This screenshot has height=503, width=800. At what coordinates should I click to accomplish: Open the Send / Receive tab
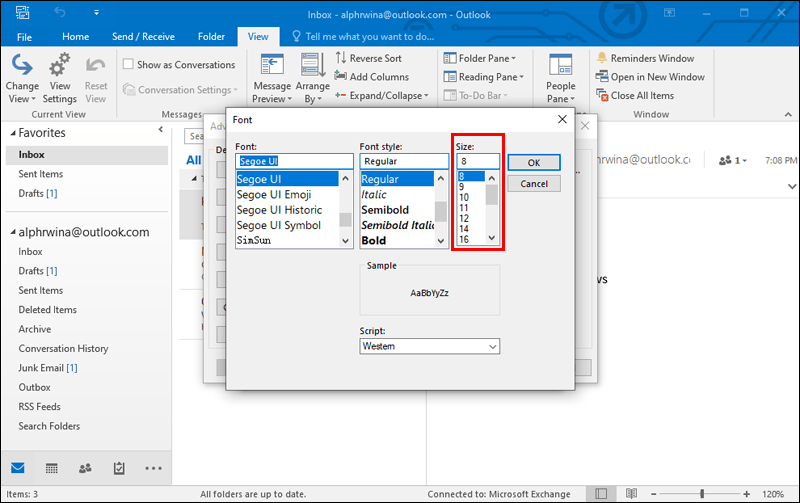[143, 37]
